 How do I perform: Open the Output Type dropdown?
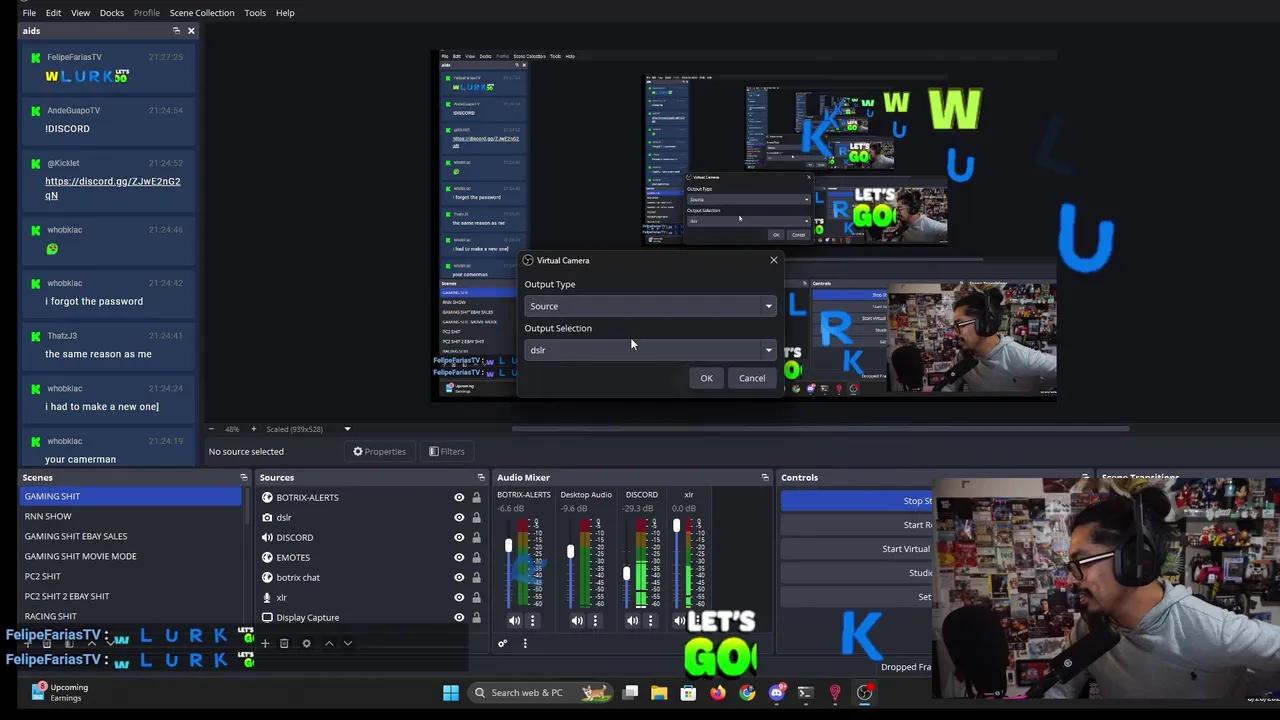point(650,306)
